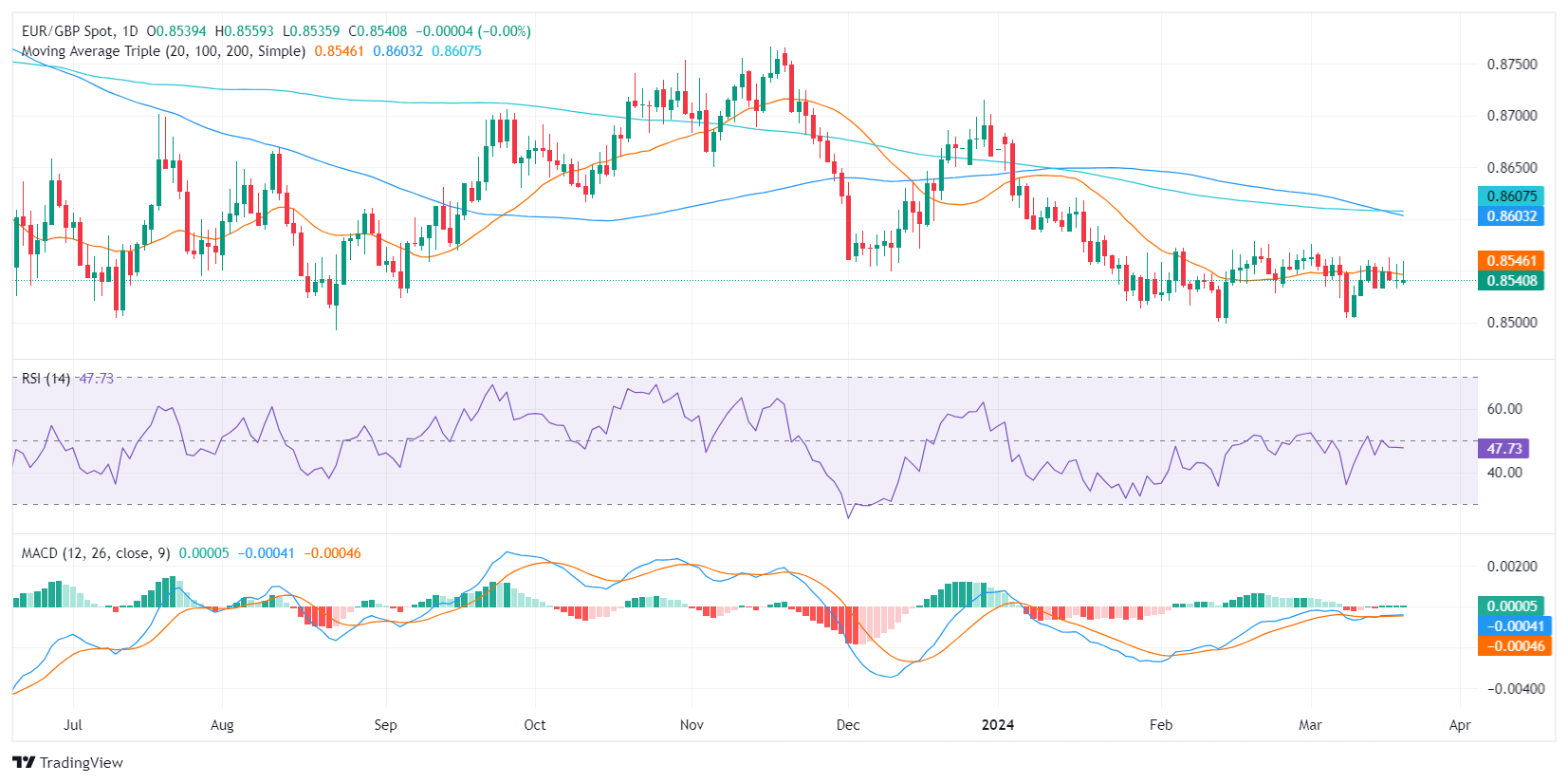Click the cyan 0.86075 price axis tag
This screenshot has width=1568, height=783.
coord(1510,196)
